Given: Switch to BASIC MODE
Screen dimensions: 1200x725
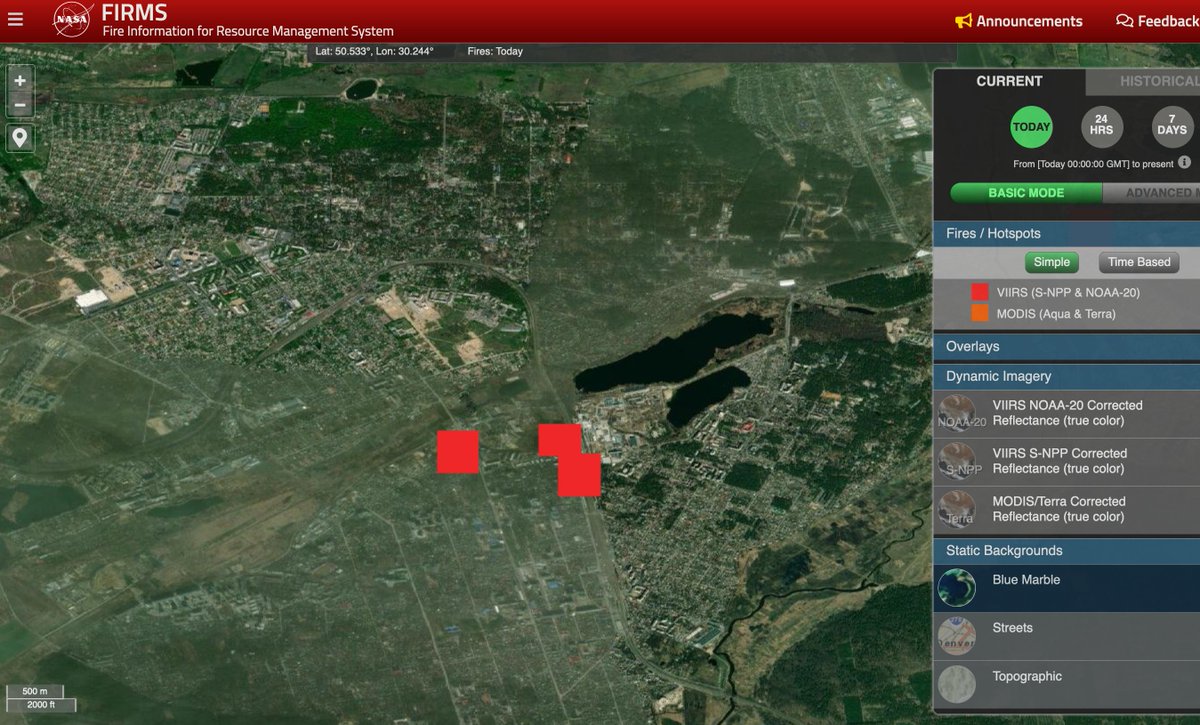Looking at the screenshot, I should (1026, 193).
